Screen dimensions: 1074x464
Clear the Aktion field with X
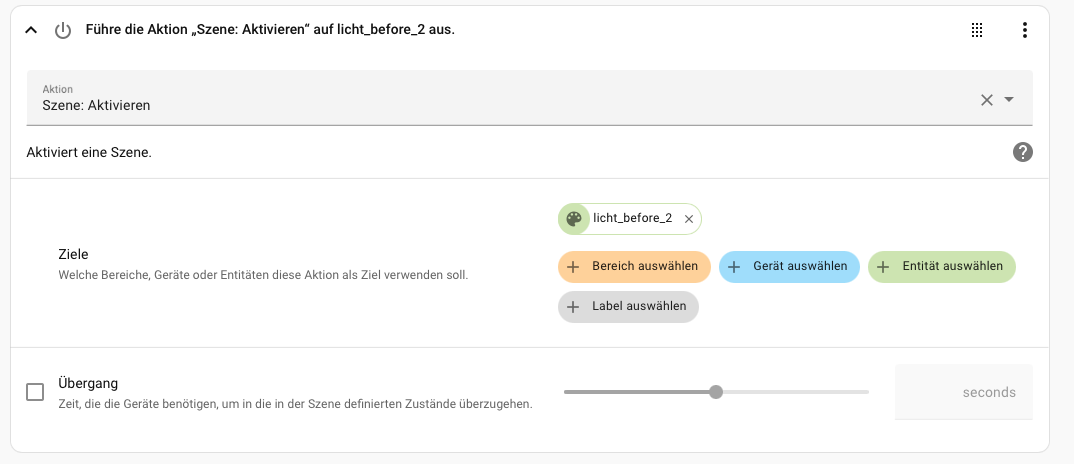pyautogui.click(x=987, y=99)
